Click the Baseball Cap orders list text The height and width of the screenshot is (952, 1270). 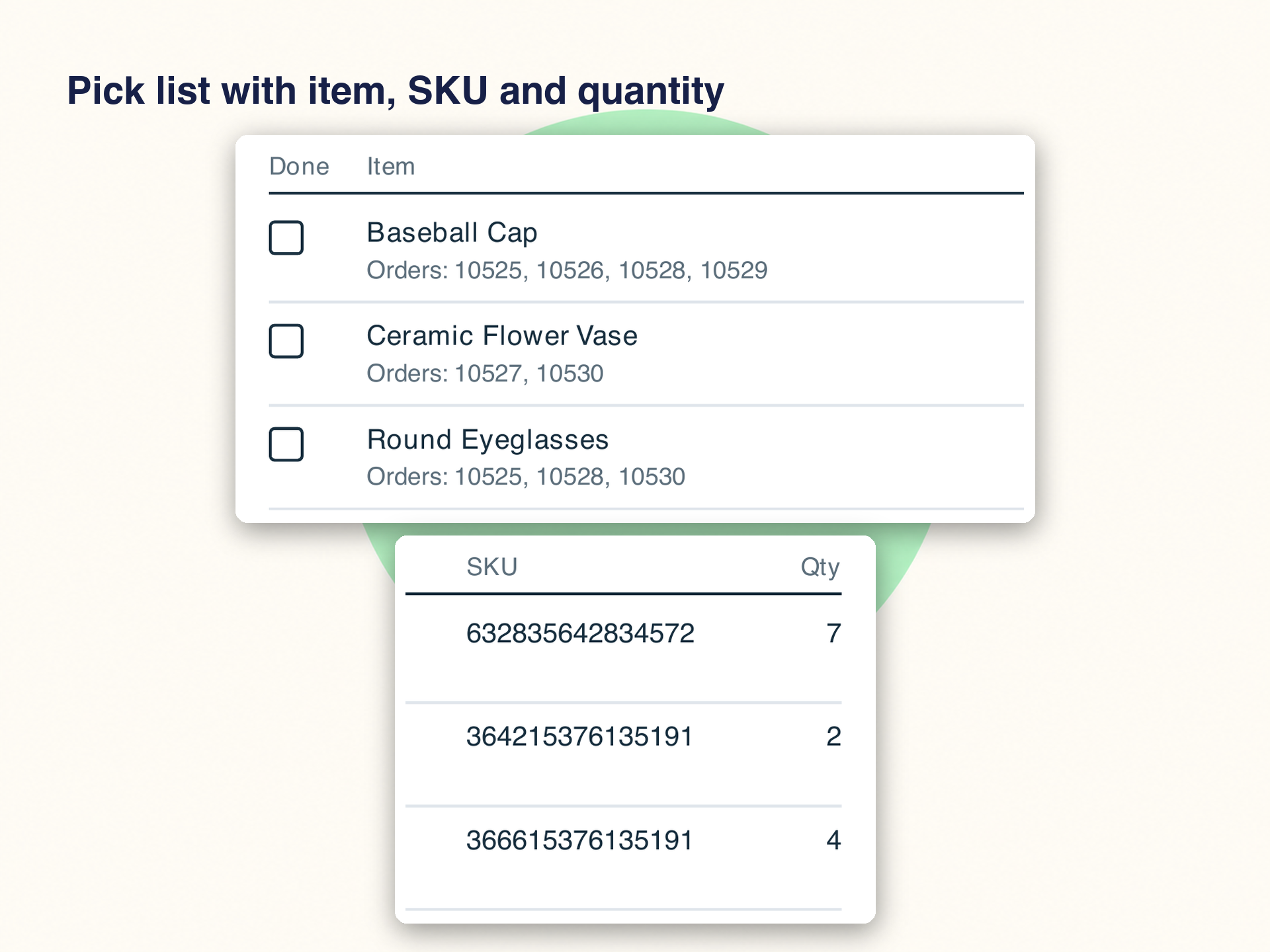pos(567,270)
